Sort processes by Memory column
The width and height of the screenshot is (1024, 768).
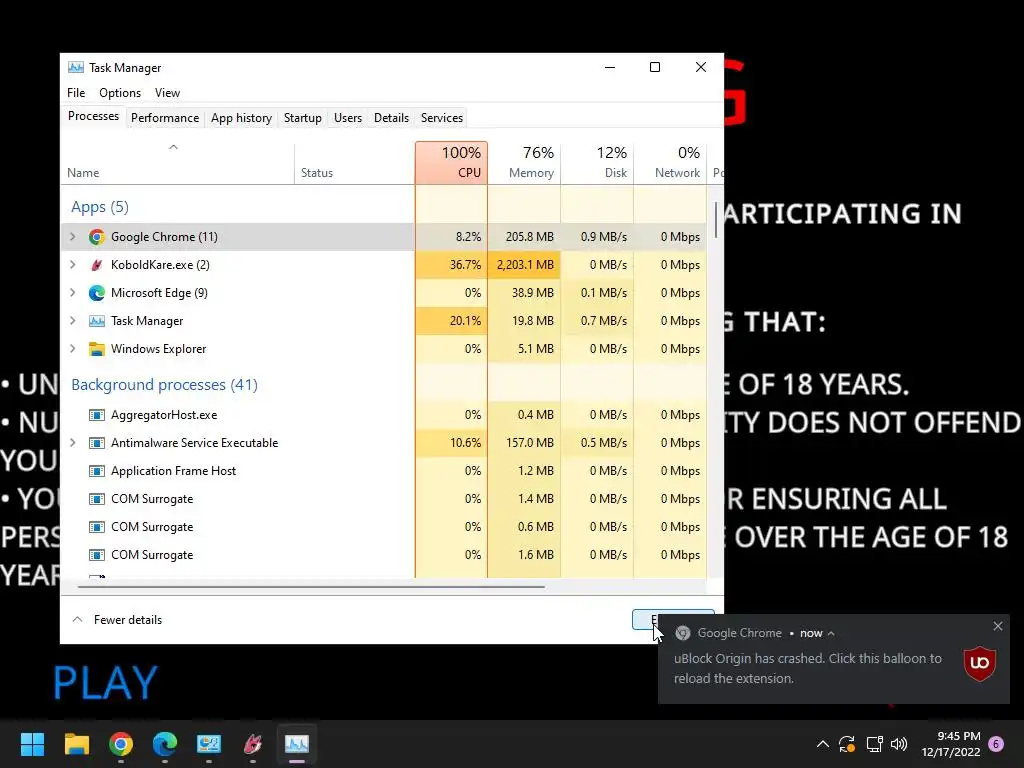(x=524, y=163)
